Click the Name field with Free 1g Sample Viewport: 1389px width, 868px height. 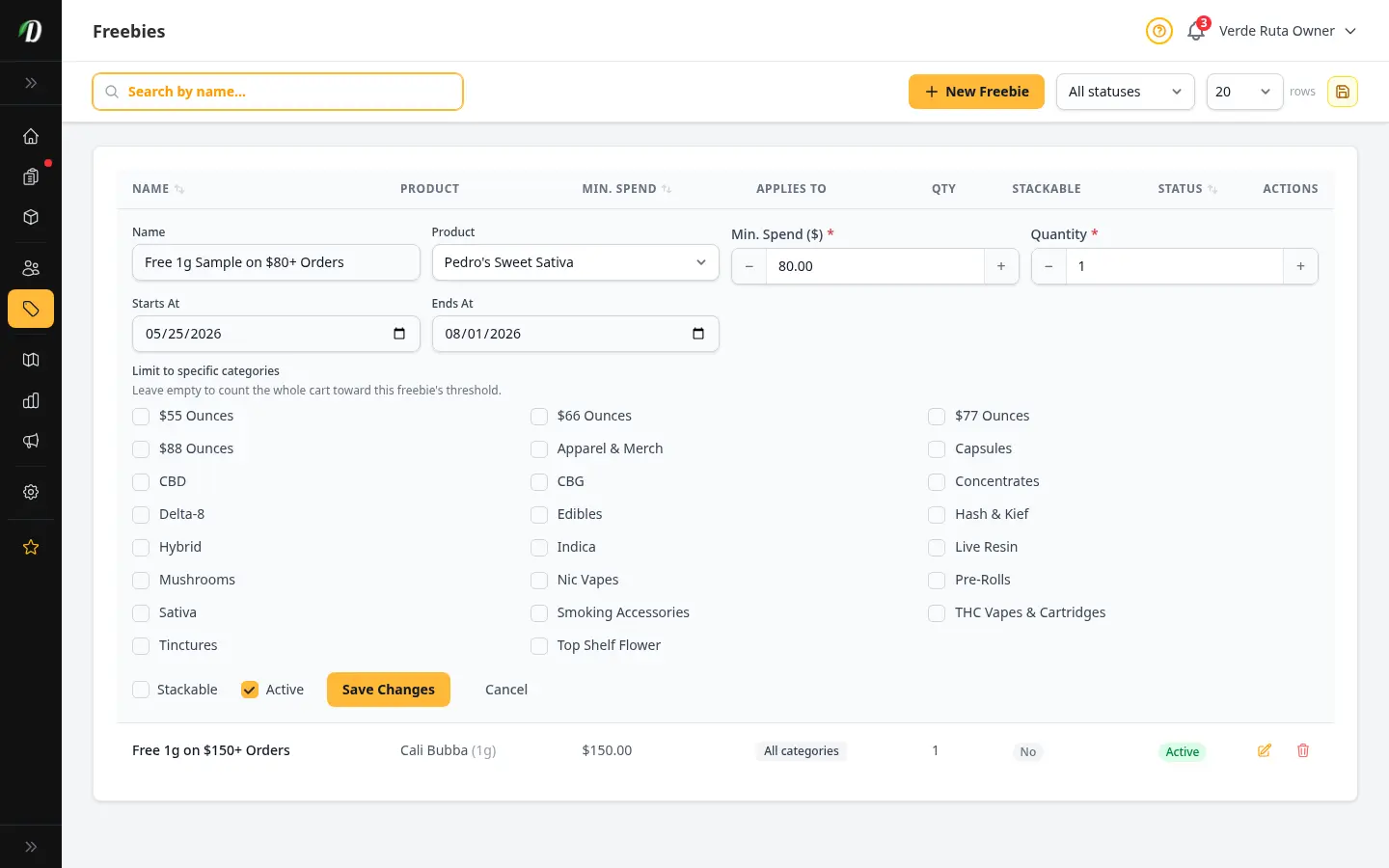(276, 262)
